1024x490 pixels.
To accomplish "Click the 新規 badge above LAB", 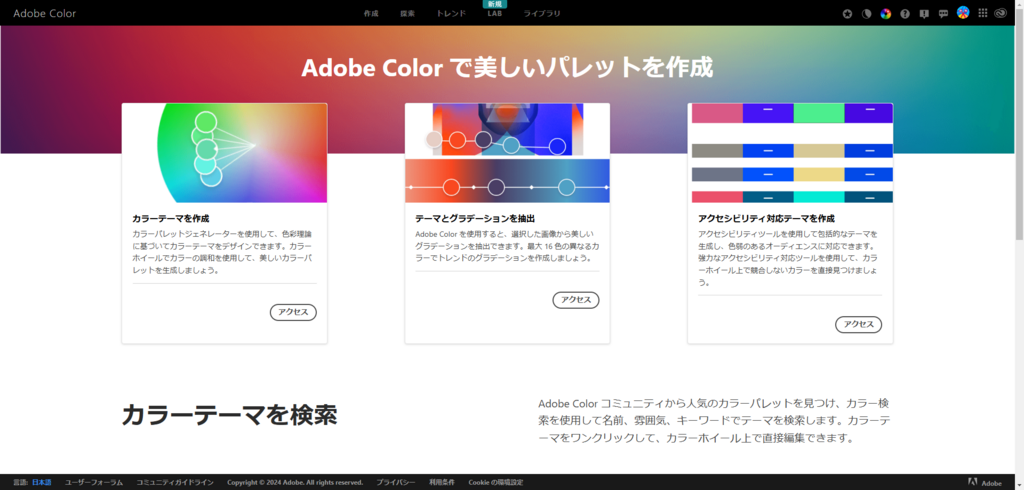I will coord(494,4).
